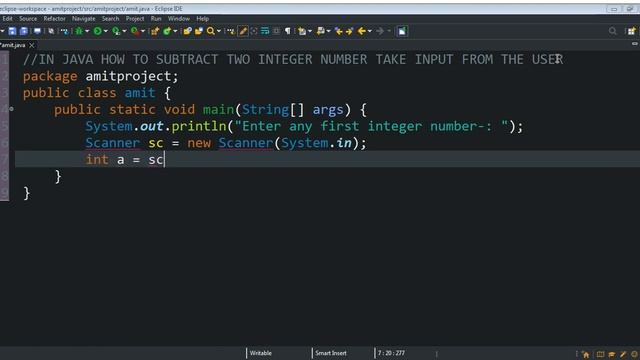Click the wand icon in status bar
Screen dimensions: 640x360
pos(623,354)
